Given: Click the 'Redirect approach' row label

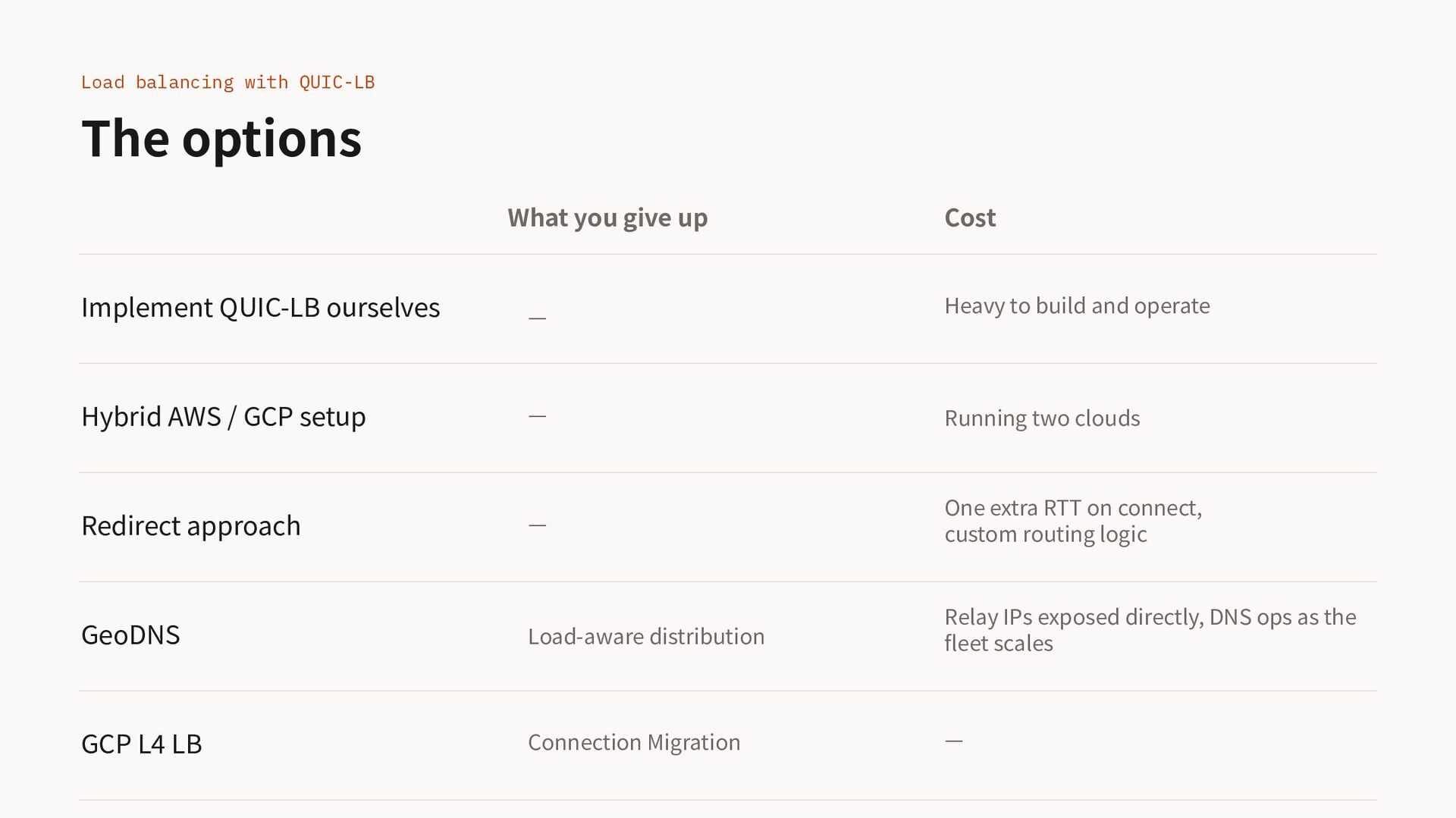Looking at the screenshot, I should tap(190, 526).
